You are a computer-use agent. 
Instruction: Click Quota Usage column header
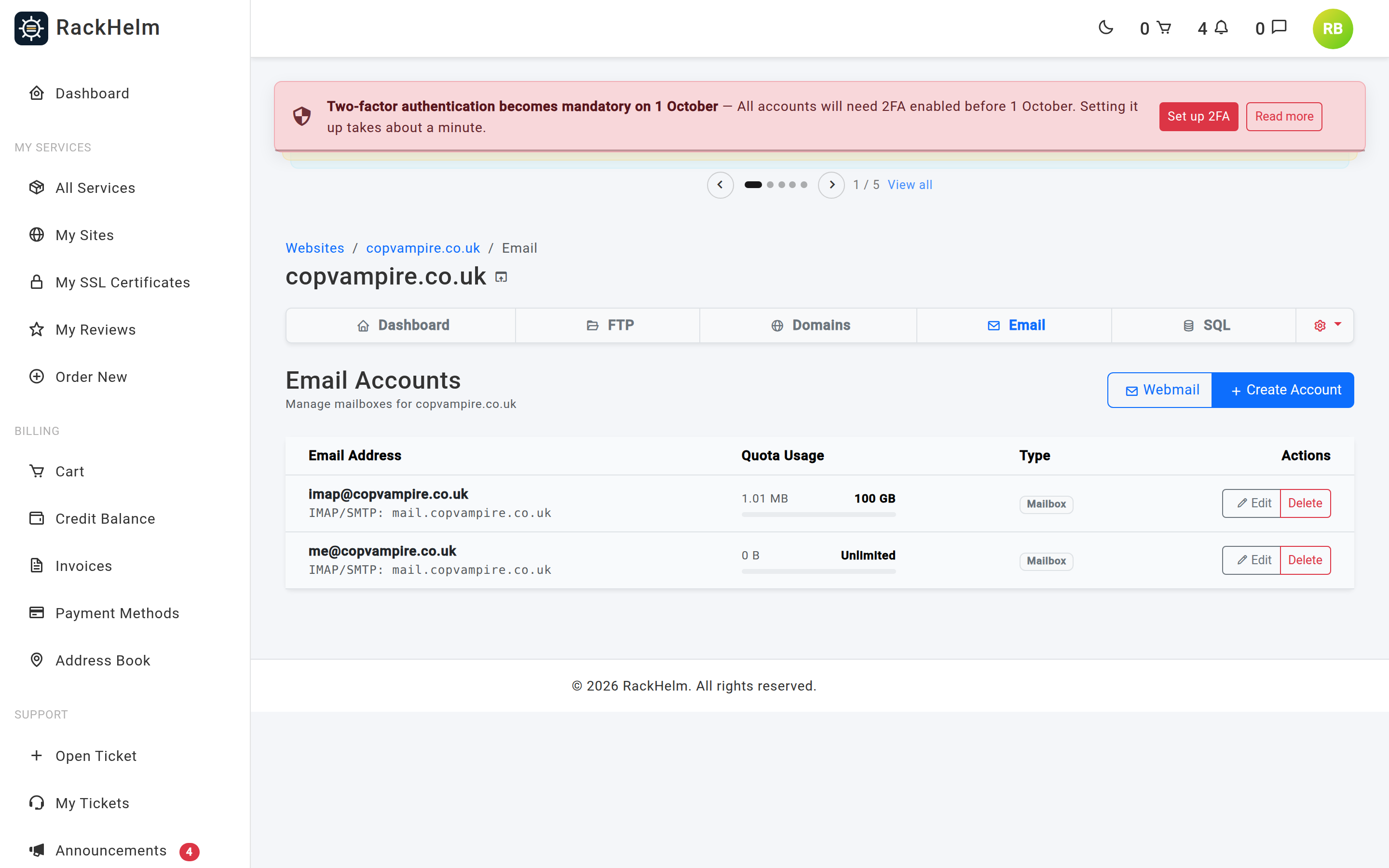(x=783, y=456)
